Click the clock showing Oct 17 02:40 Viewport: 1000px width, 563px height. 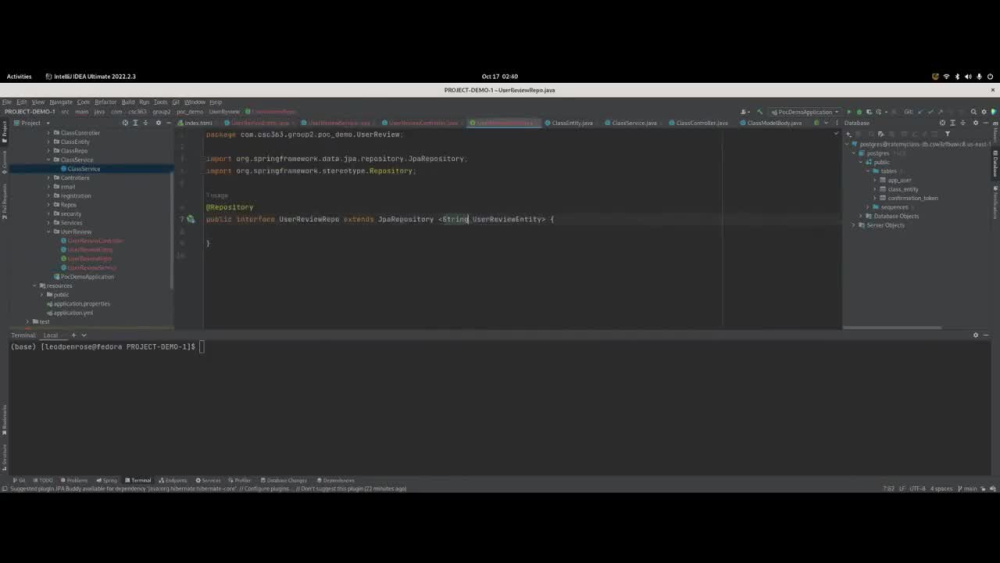(x=500, y=77)
